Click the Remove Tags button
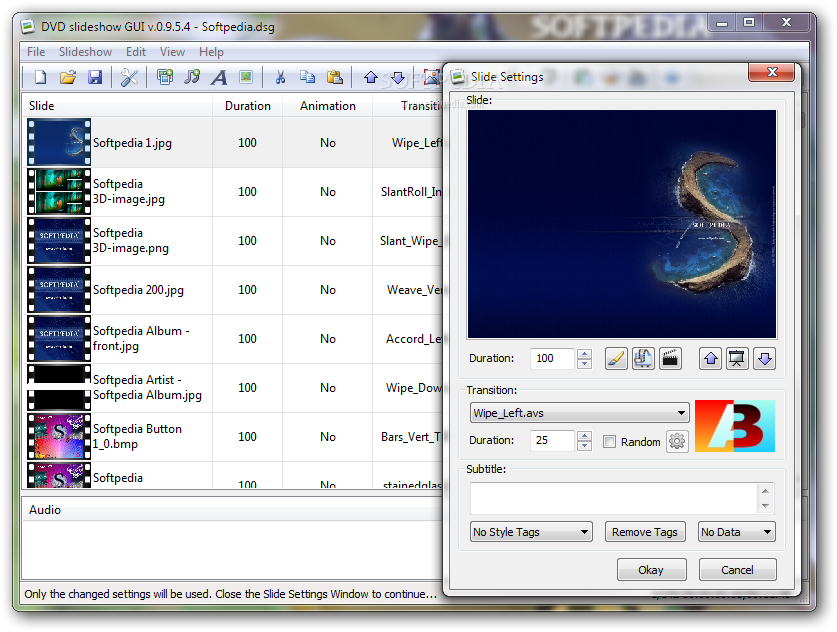 pos(645,532)
